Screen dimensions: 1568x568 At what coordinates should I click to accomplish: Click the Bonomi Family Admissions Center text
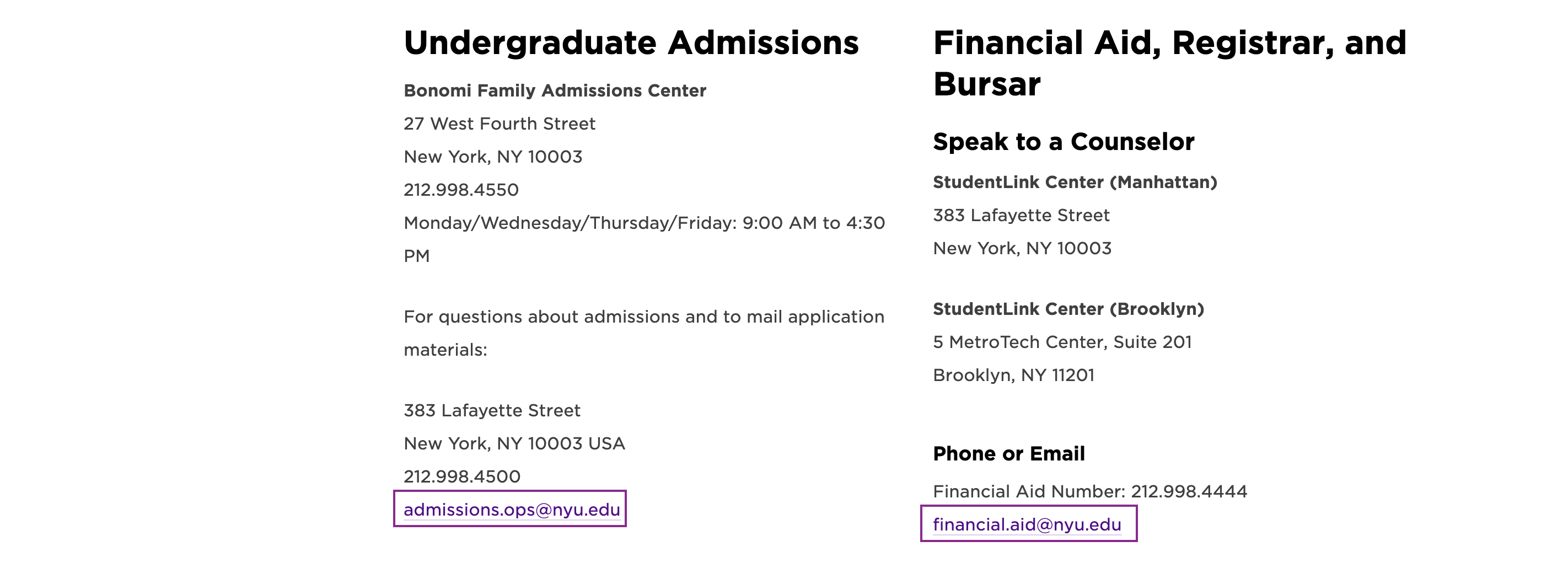pos(555,90)
